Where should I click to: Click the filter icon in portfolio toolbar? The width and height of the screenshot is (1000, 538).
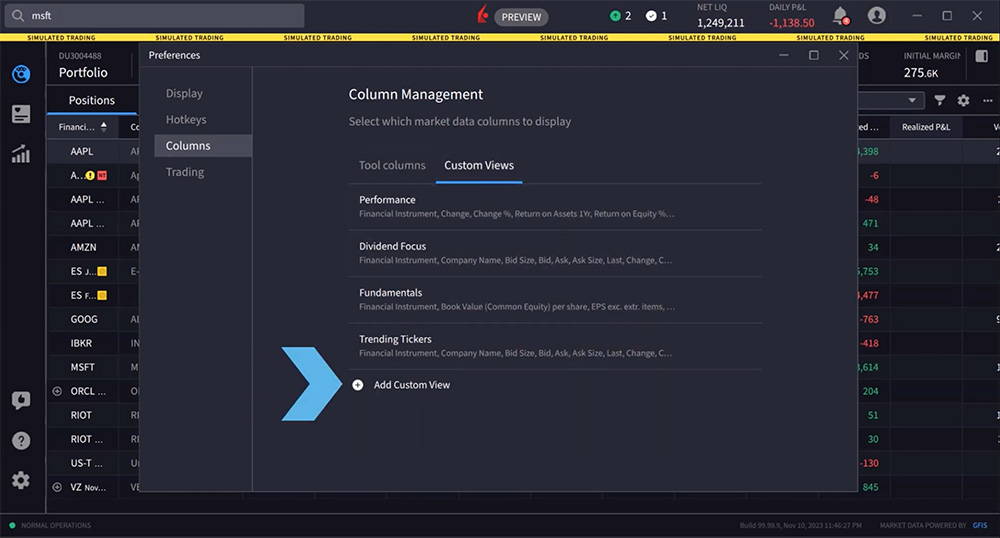click(x=940, y=100)
